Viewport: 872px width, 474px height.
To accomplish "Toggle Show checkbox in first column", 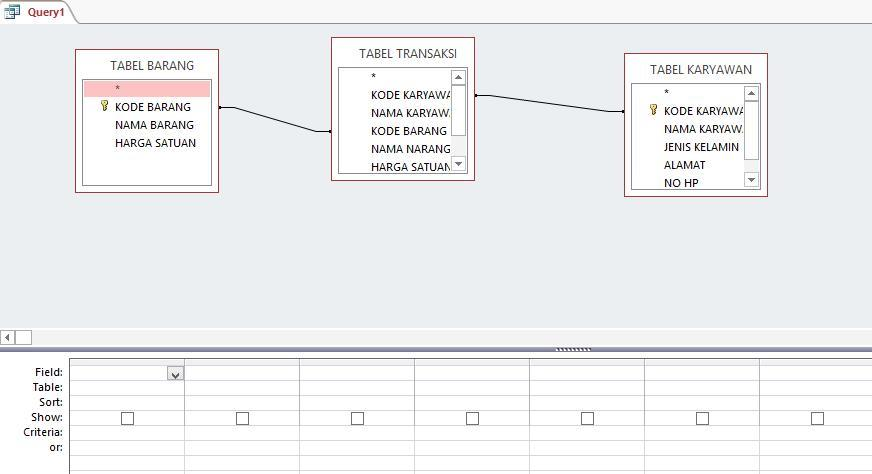I will coord(127,418).
